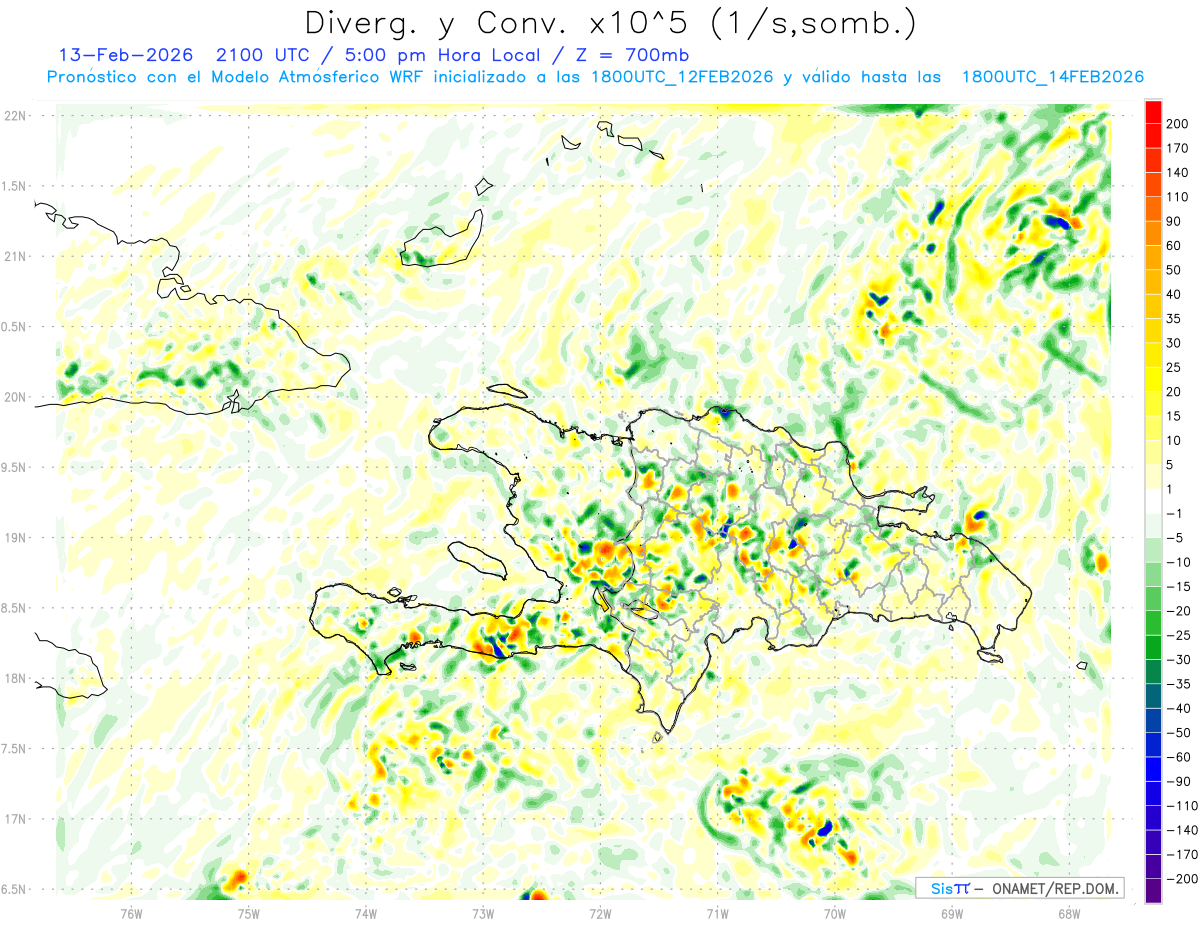Click the init time '1800UTC_12FEB2026'
1200x927 pixels.
tap(682, 77)
